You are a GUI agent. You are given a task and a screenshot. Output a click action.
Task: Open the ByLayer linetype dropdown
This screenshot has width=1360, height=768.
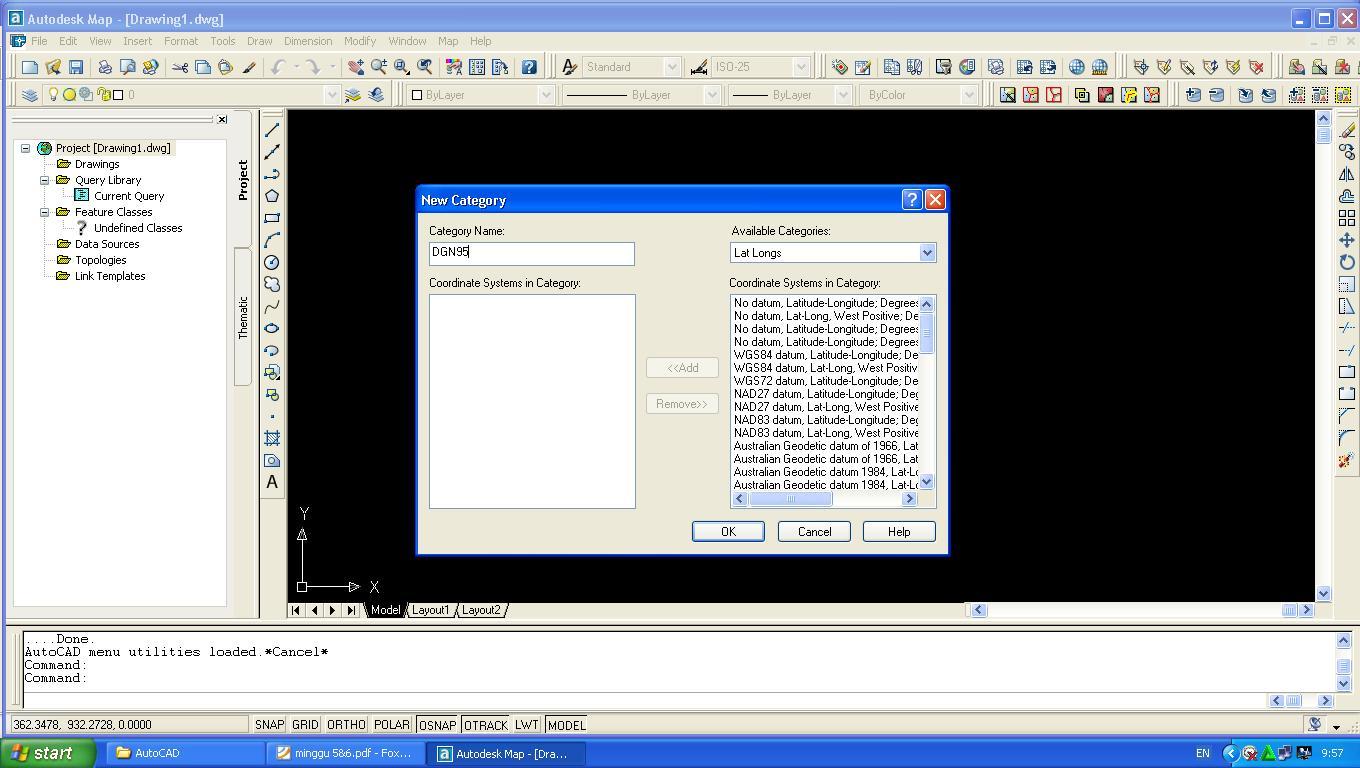coord(712,95)
